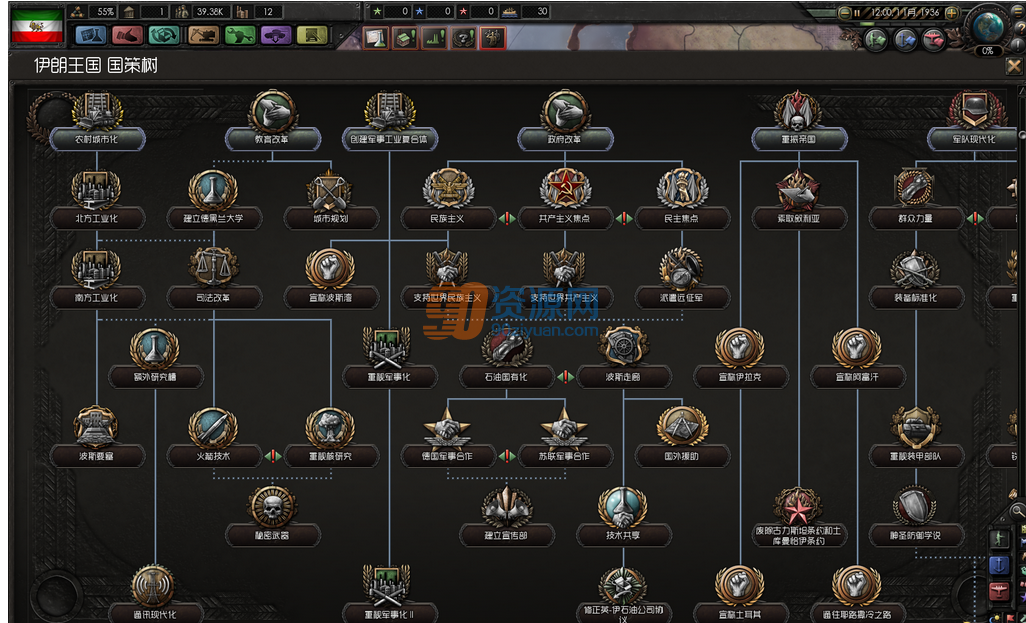Increase game speed with plus button
Viewport: 1026px width, 623px height.
coord(952,12)
